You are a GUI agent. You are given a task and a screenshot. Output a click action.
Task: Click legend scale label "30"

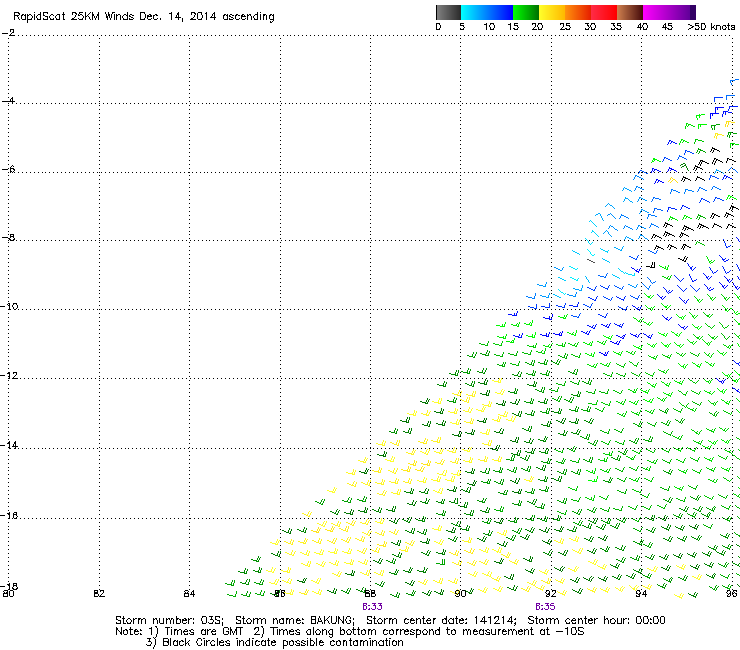(x=590, y=27)
